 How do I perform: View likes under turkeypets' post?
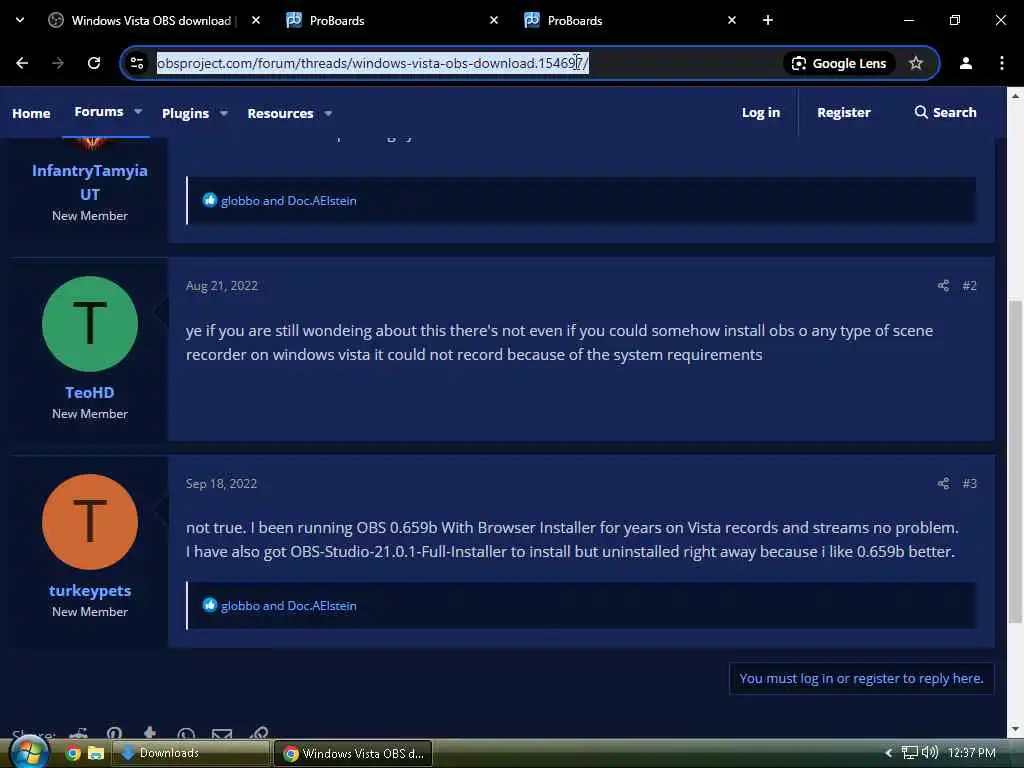click(289, 605)
